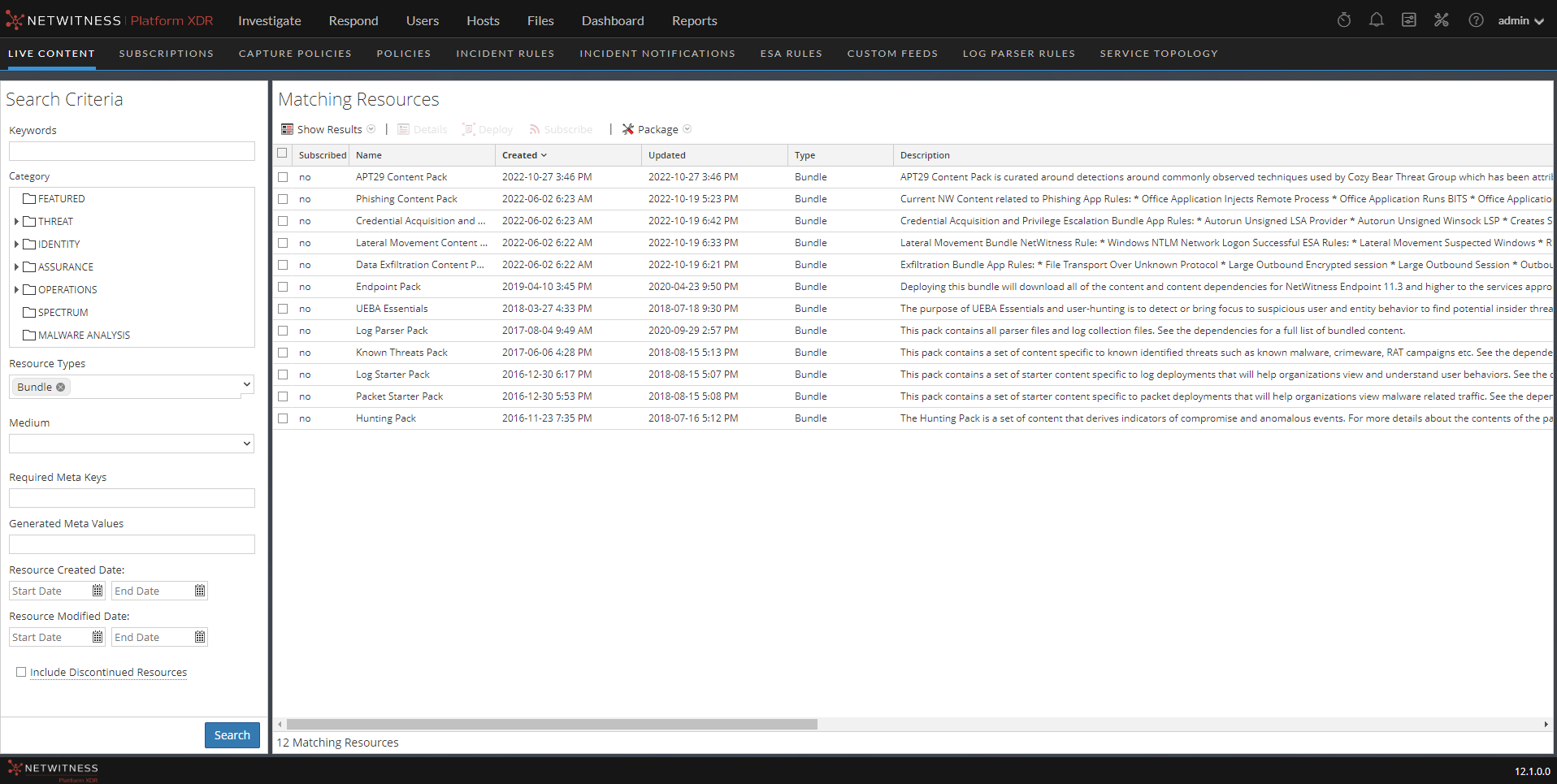Tick the Hunting Pack row checkbox
The height and width of the screenshot is (784, 1557).
point(283,418)
